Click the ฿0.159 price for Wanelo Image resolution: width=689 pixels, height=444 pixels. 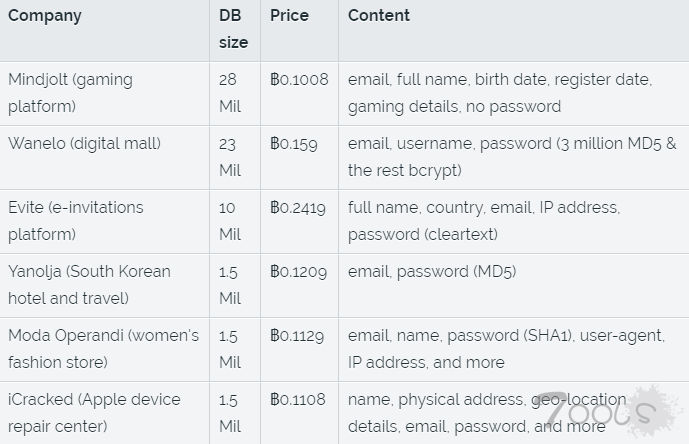[x=294, y=144]
